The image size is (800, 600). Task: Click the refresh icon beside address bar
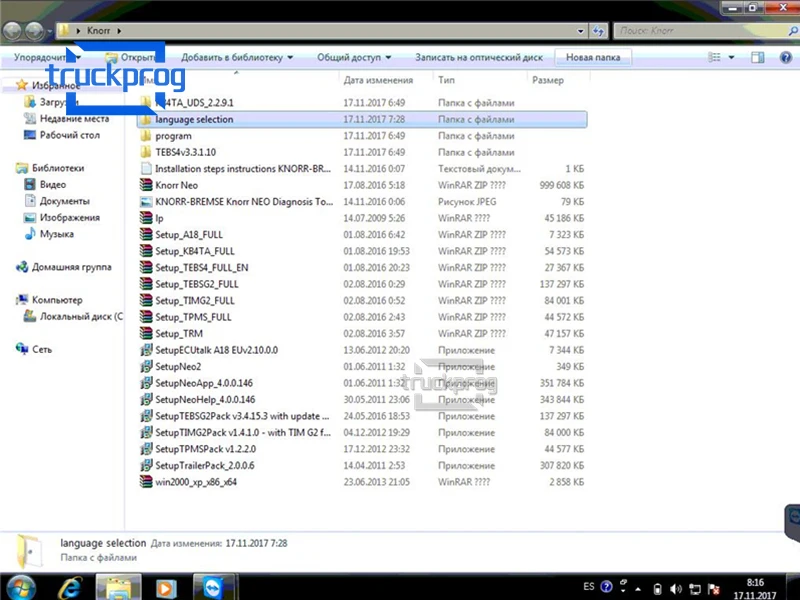click(598, 31)
